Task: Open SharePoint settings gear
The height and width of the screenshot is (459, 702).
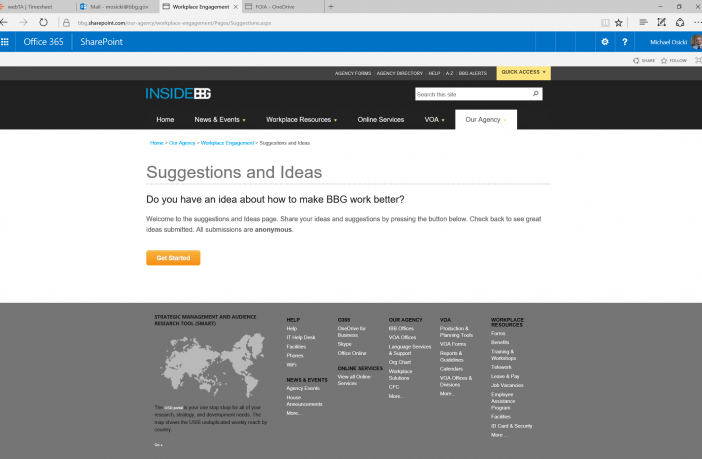Action: [604, 41]
